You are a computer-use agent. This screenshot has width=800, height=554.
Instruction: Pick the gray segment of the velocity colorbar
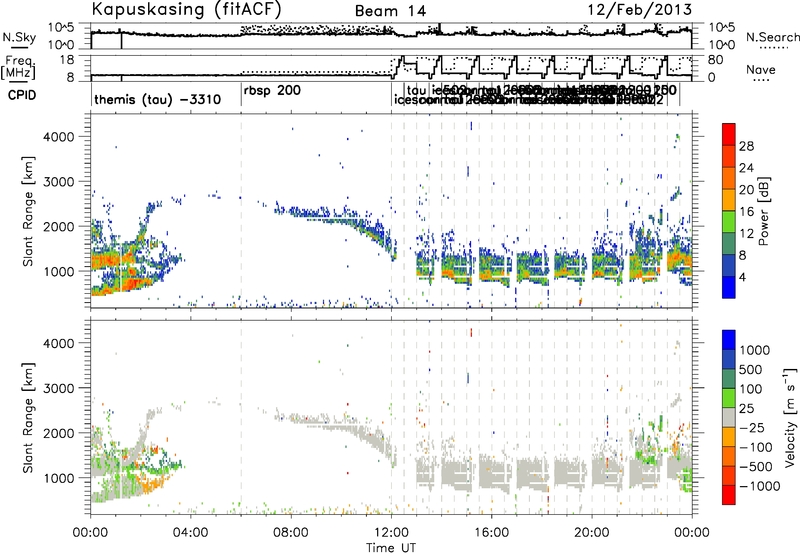[x=729, y=417]
